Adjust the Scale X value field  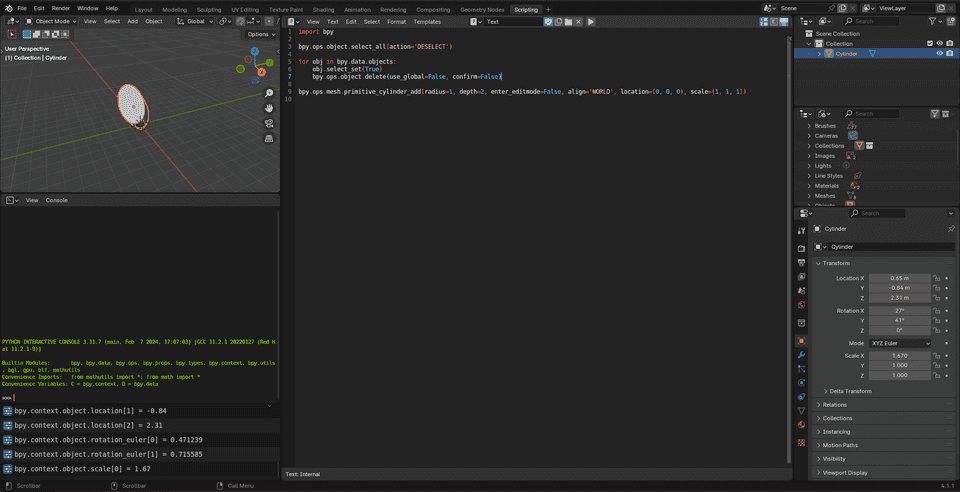coord(899,356)
